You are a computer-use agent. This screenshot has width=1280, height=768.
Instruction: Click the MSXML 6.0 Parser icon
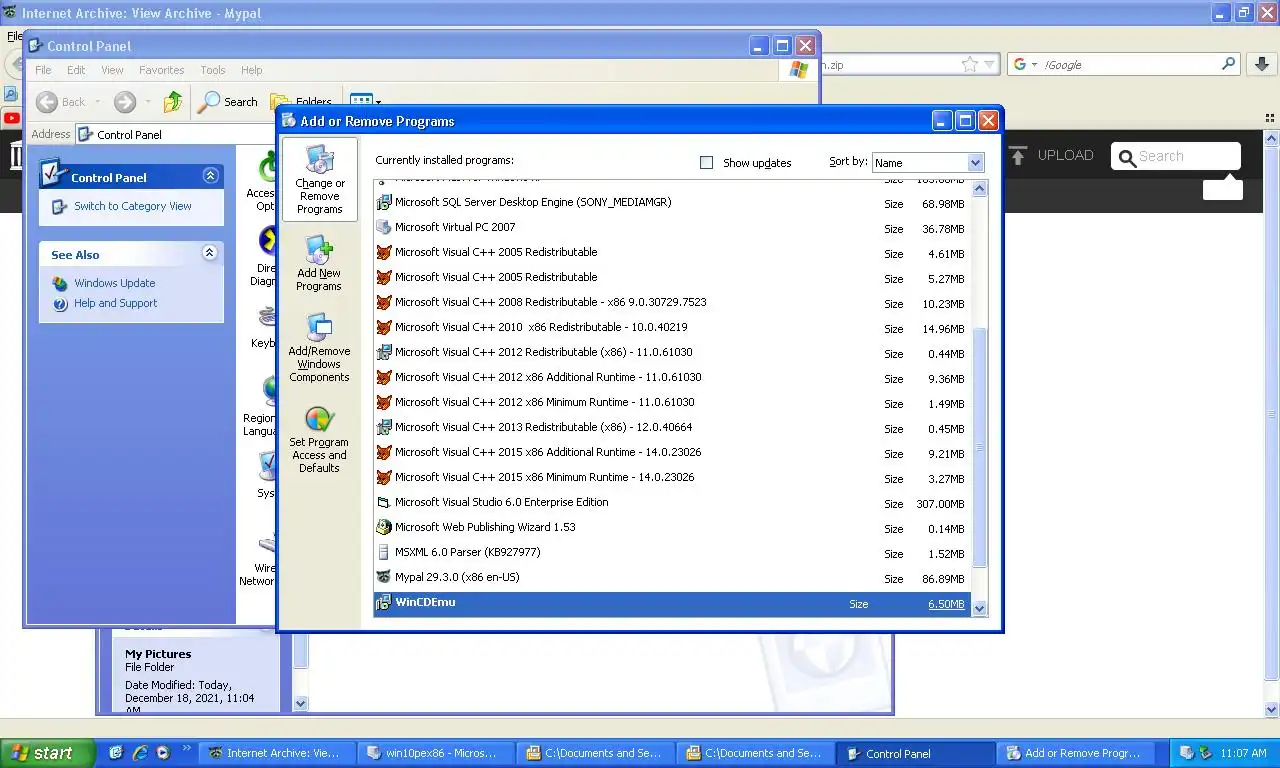pos(383,552)
